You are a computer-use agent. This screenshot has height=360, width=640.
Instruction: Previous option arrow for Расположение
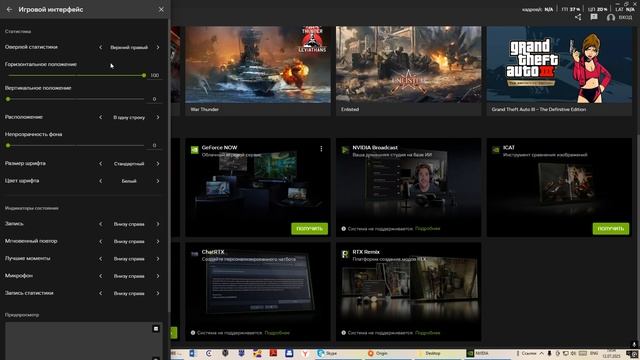pyautogui.click(x=101, y=118)
